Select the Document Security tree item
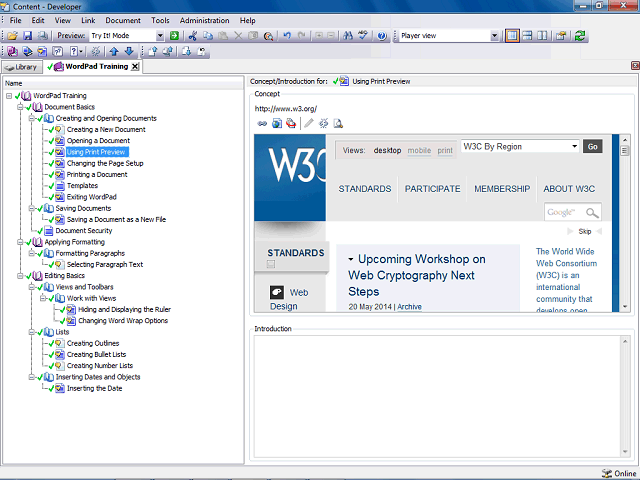The width and height of the screenshot is (640, 480). click(84, 231)
